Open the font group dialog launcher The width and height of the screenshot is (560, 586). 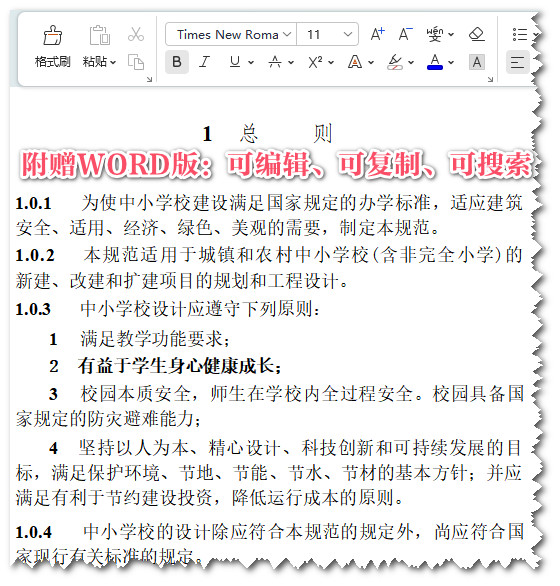point(490,79)
